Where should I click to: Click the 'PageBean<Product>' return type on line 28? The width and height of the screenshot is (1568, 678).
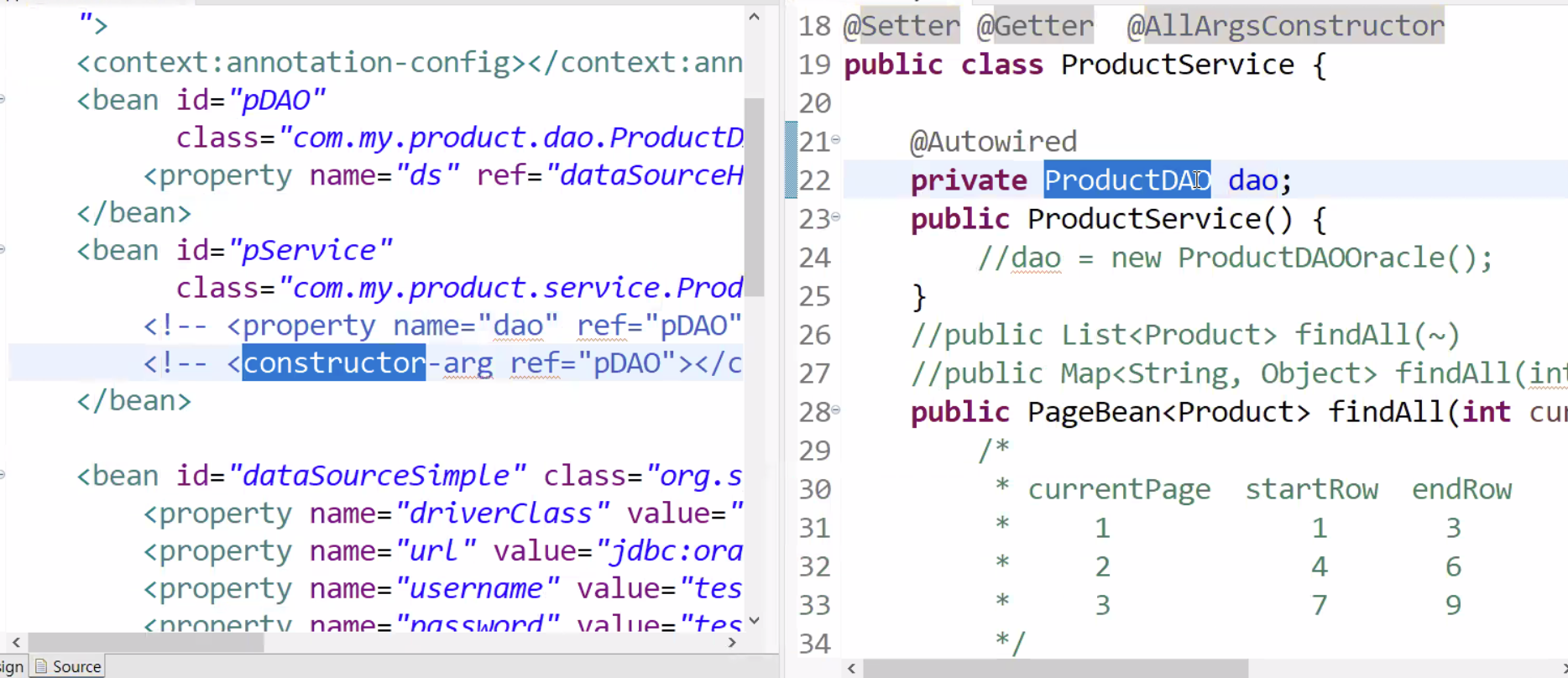(x=1168, y=412)
